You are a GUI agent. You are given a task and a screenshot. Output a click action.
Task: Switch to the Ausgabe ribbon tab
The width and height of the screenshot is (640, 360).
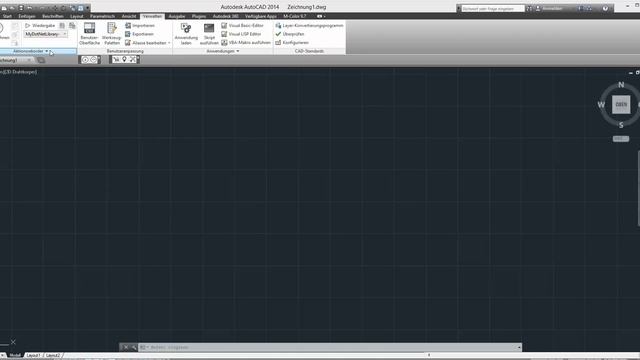point(177,16)
